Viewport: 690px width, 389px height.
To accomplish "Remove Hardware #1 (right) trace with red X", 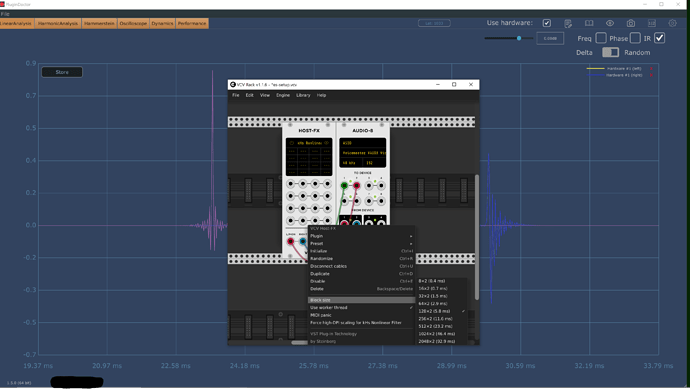I will click(x=651, y=75).
